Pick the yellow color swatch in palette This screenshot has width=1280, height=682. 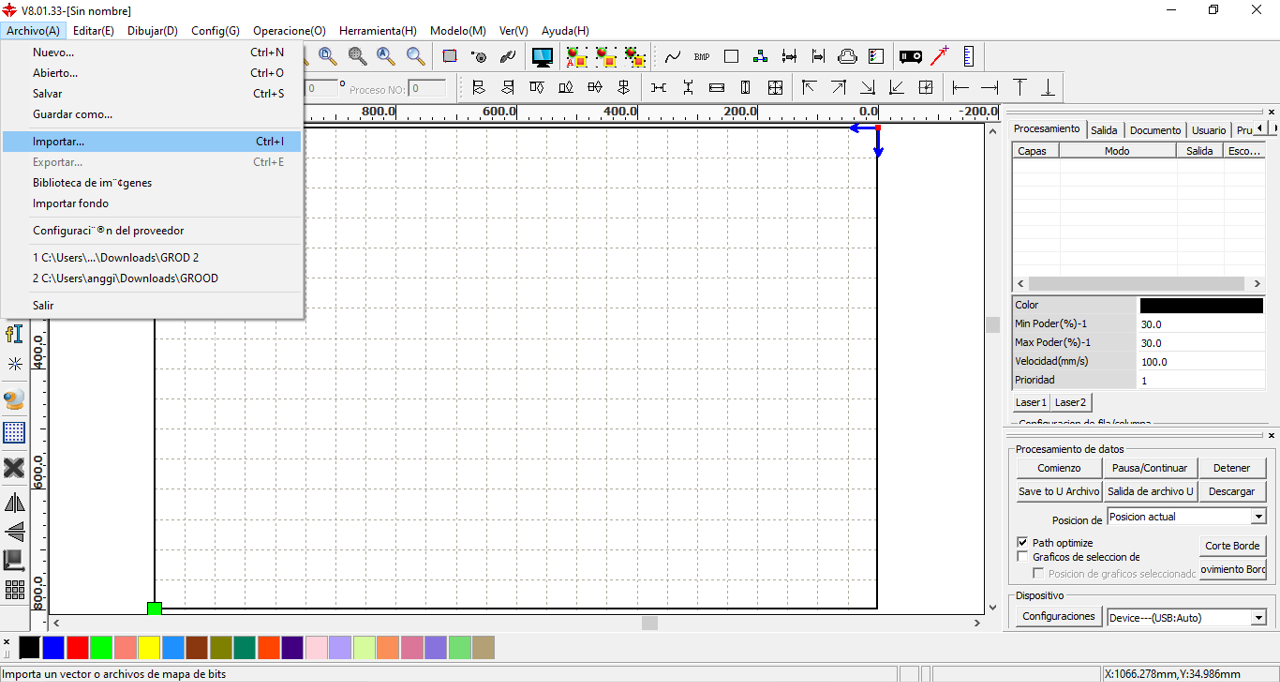(150, 648)
